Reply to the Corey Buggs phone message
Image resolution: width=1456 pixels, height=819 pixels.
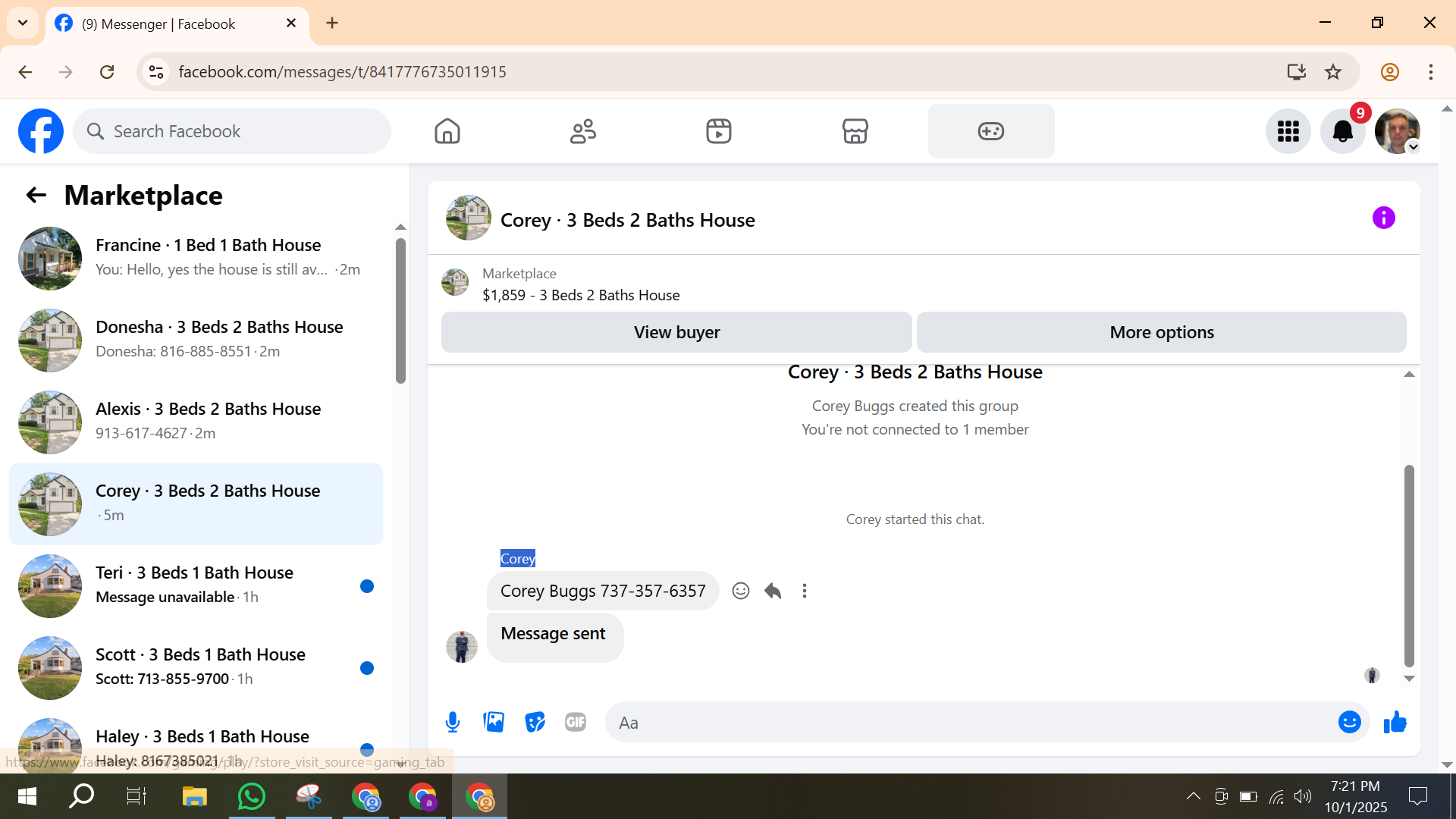click(773, 591)
